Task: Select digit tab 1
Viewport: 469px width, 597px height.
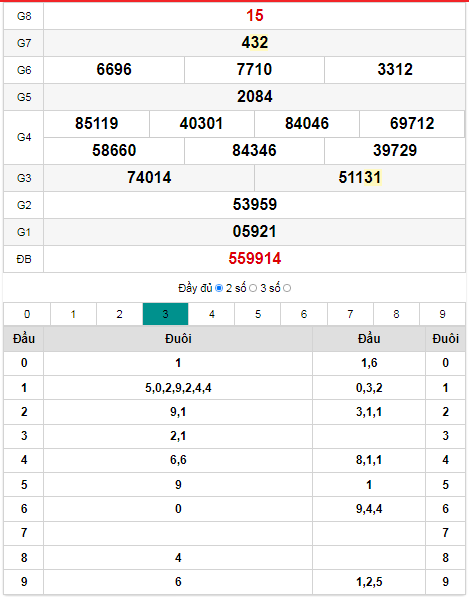Action: 73,314
